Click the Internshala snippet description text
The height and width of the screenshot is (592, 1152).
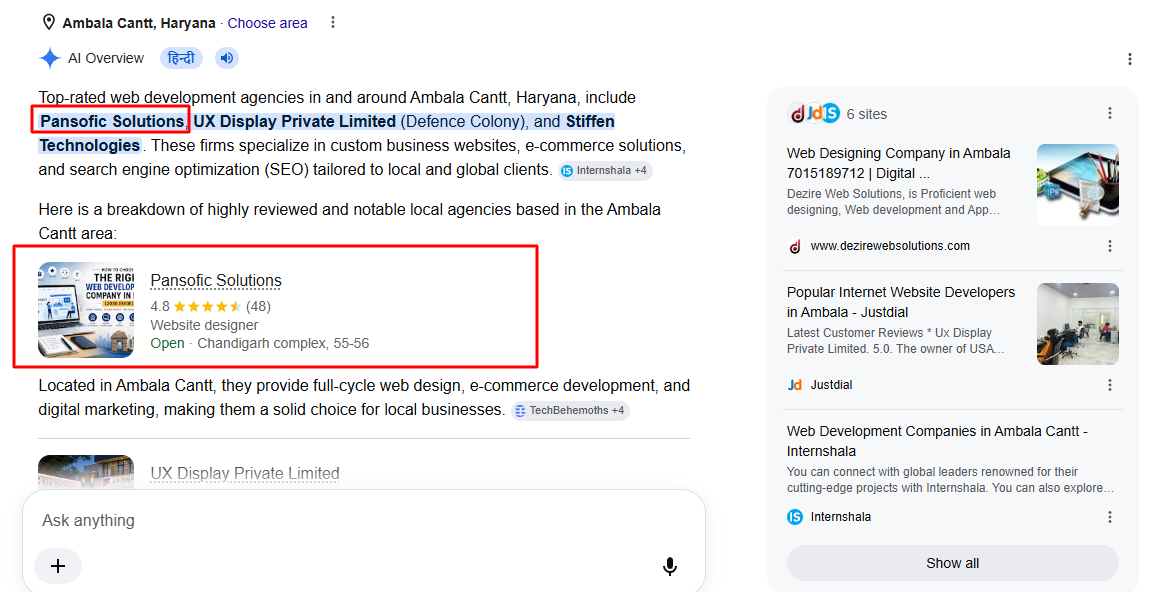pyautogui.click(x=951, y=480)
